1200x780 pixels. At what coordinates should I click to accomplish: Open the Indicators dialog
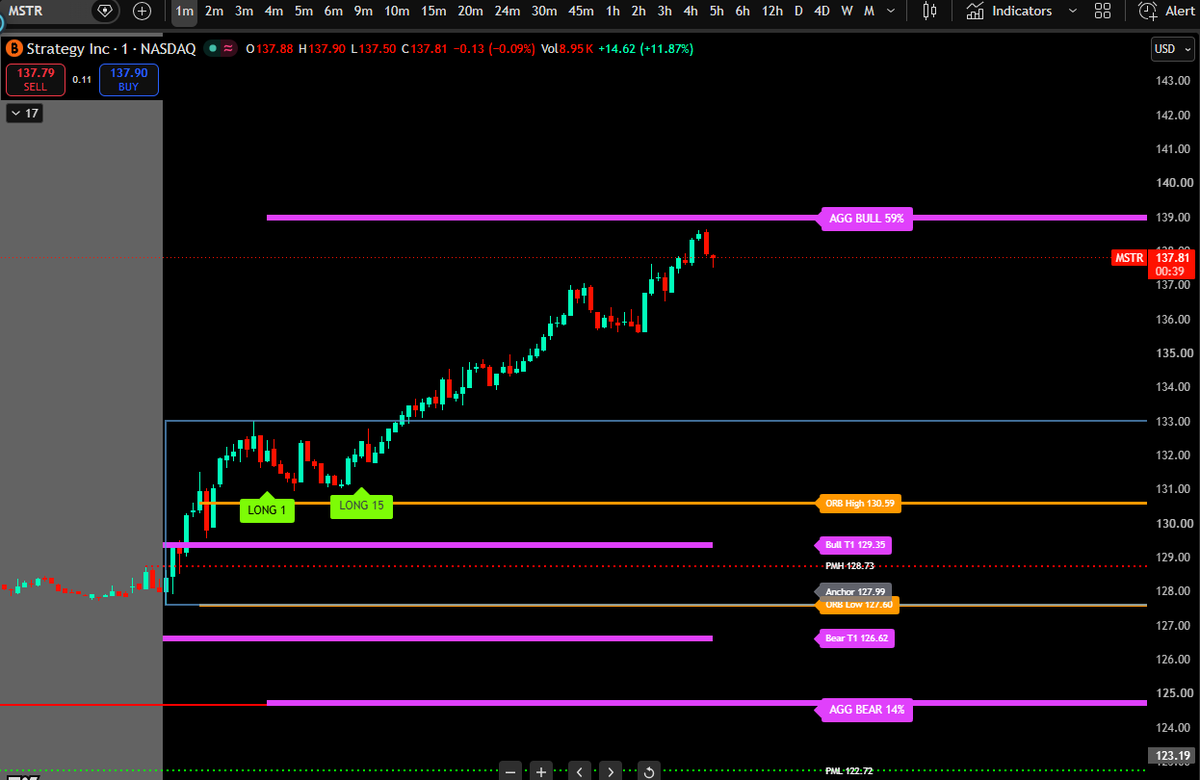[1009, 11]
